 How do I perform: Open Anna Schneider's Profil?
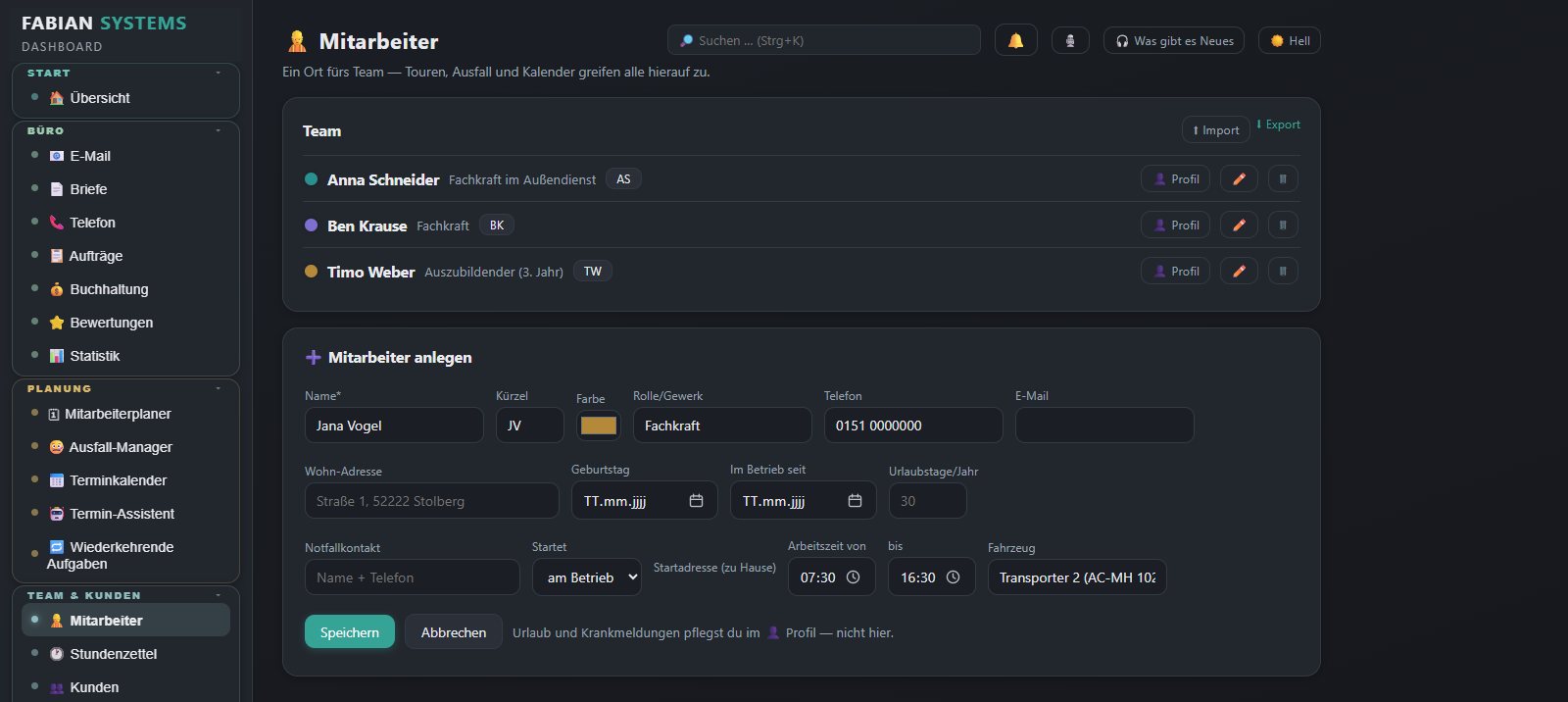(x=1176, y=179)
